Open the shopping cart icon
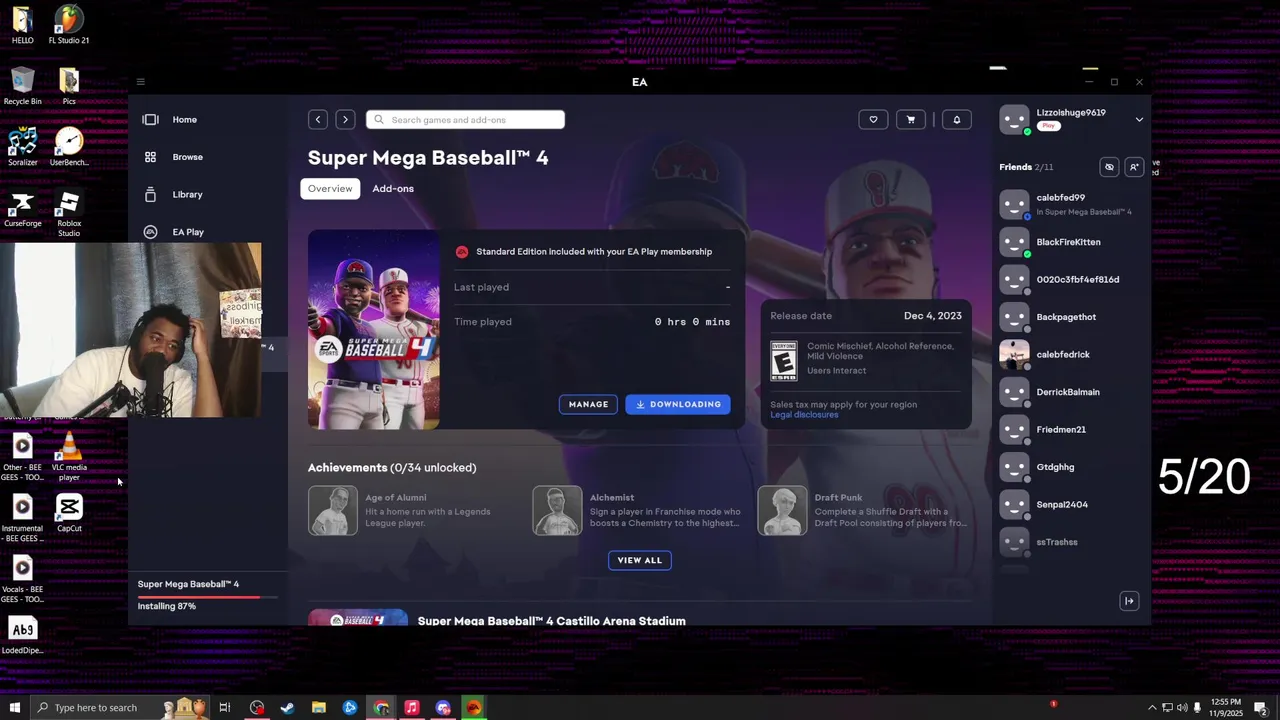 (910, 120)
